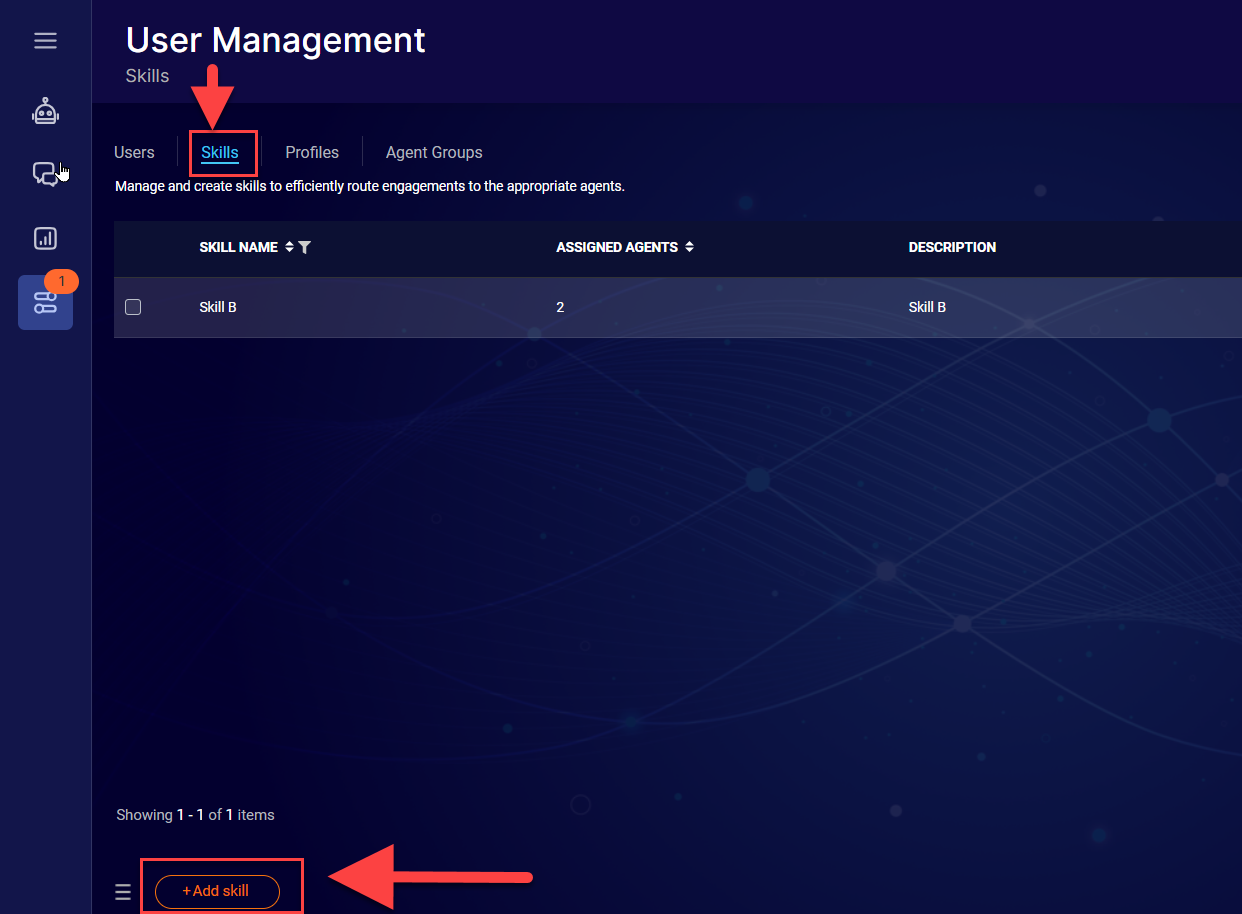Click the User Management page title
The width and height of the screenshot is (1242, 914).
[x=276, y=40]
